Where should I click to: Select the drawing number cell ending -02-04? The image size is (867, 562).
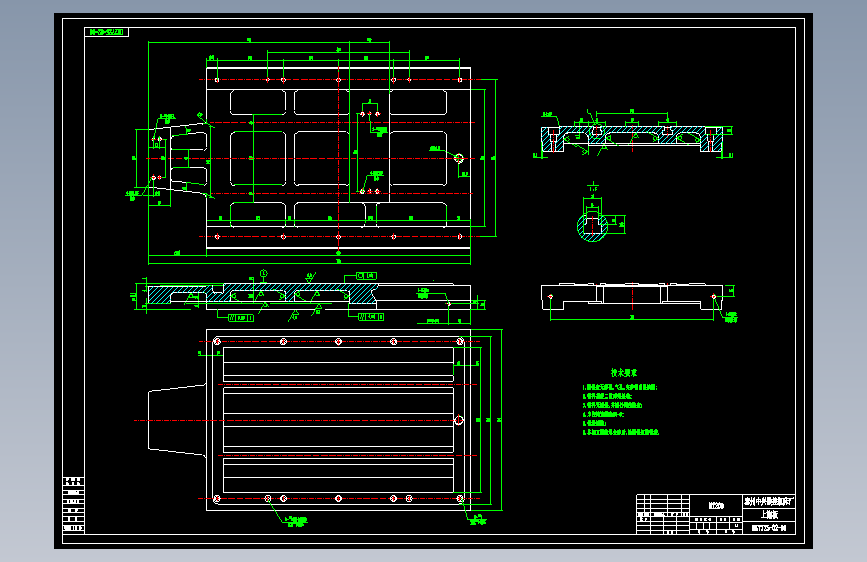click(769, 528)
